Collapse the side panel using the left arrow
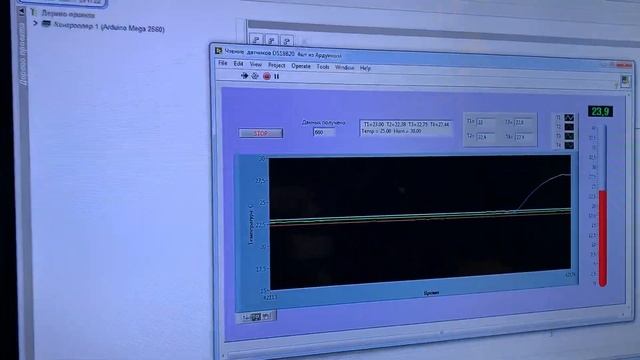The width and height of the screenshot is (640, 360). [x=22, y=12]
